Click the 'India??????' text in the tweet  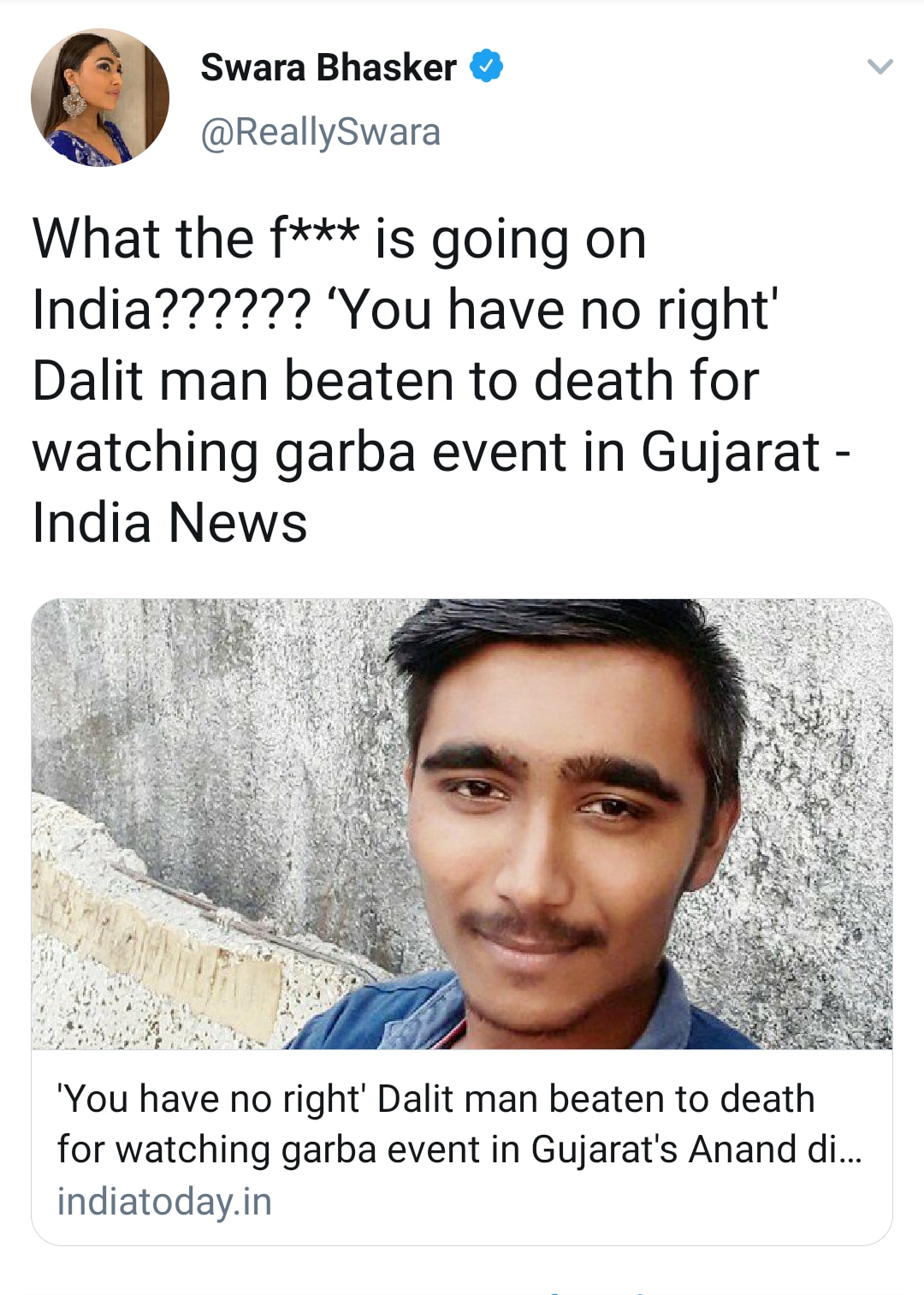point(172,310)
